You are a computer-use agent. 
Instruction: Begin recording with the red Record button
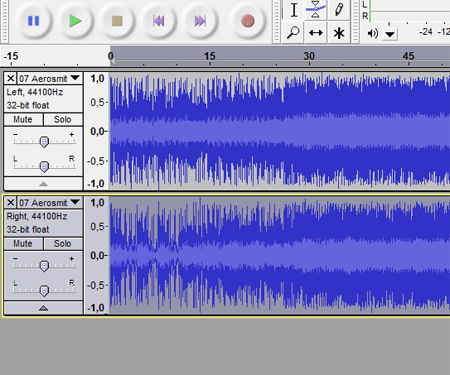click(x=248, y=21)
